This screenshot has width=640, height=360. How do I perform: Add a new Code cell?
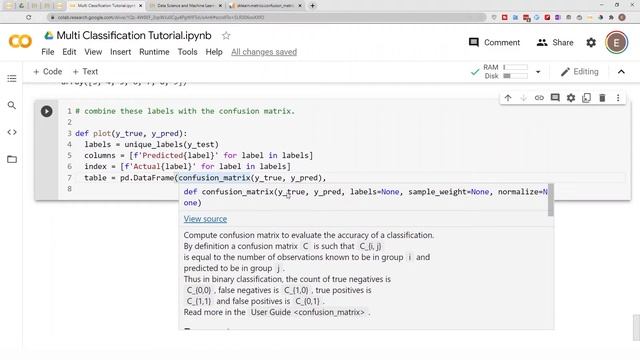point(47,71)
